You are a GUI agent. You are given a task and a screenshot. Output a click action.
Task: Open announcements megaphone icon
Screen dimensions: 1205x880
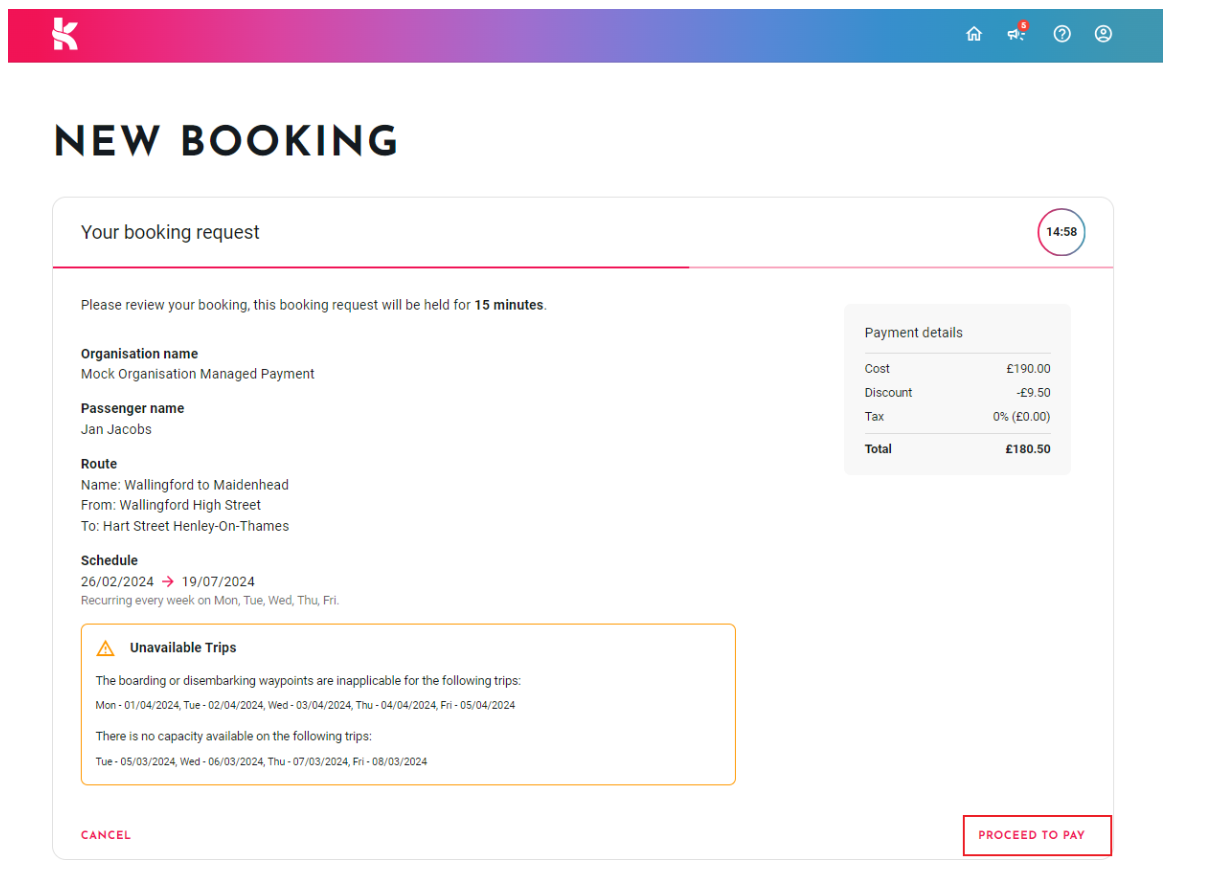click(1017, 34)
